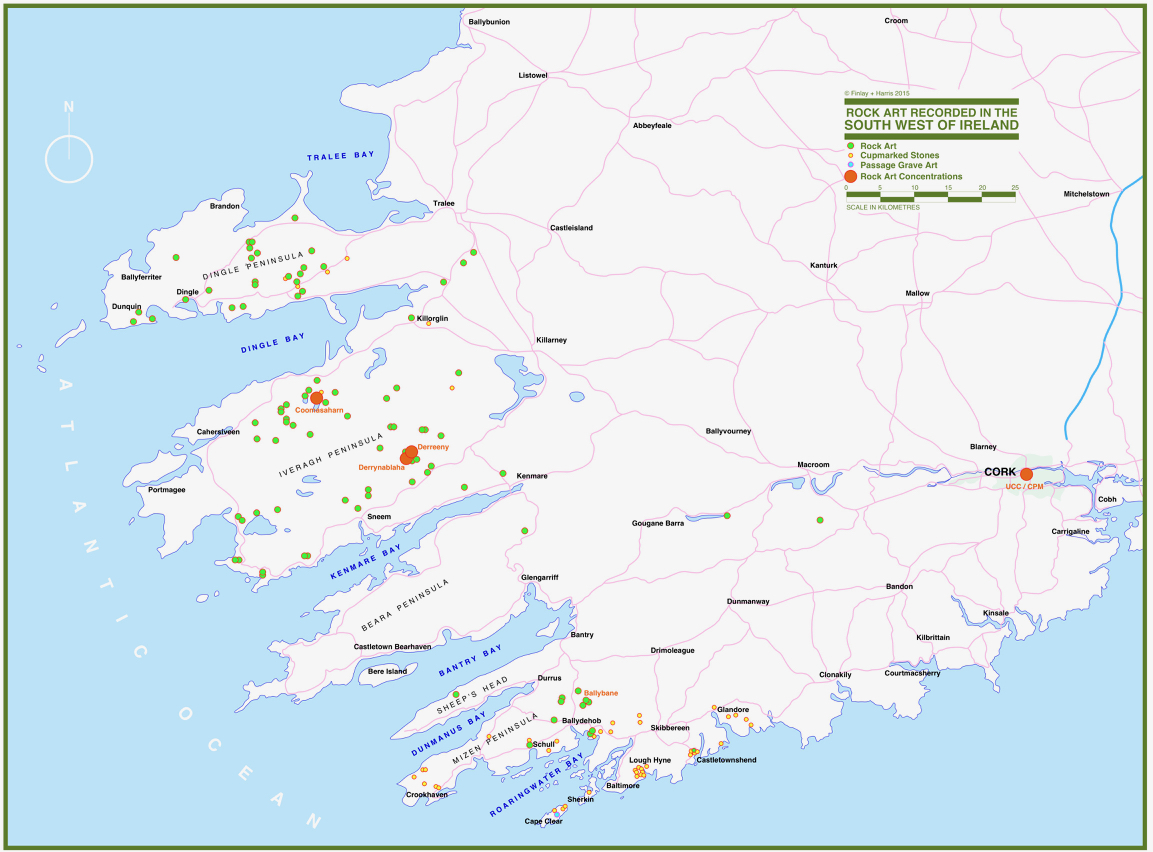
Task: Click the green marker next to Killorglin
Action: tap(411, 318)
